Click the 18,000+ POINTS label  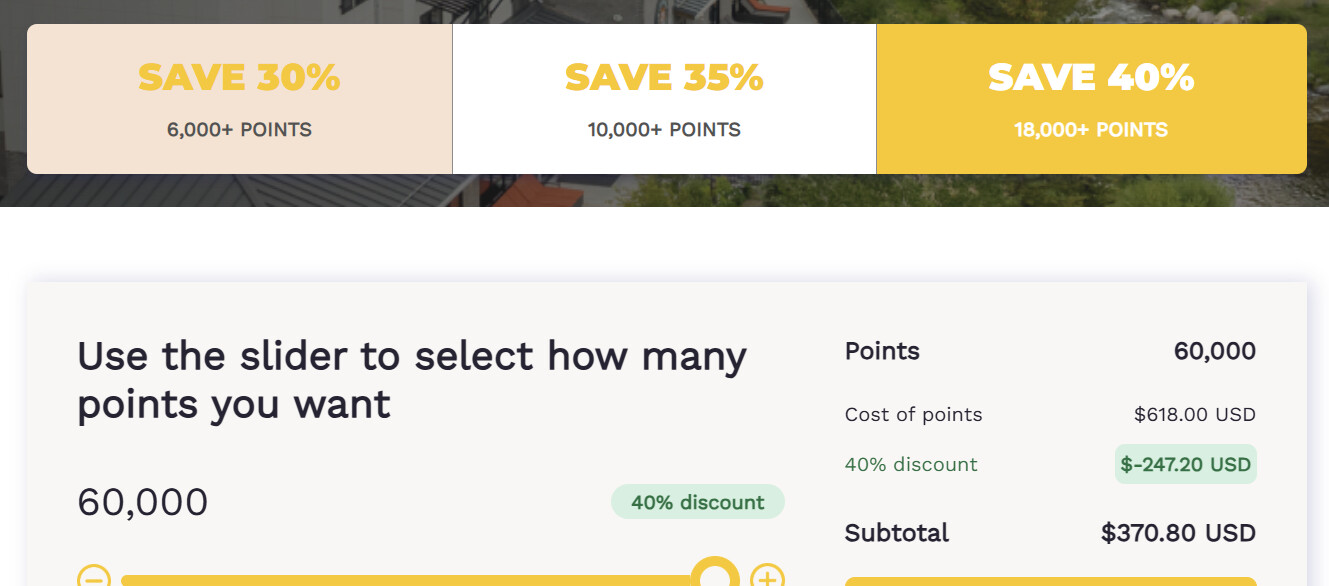pyautogui.click(x=1091, y=130)
